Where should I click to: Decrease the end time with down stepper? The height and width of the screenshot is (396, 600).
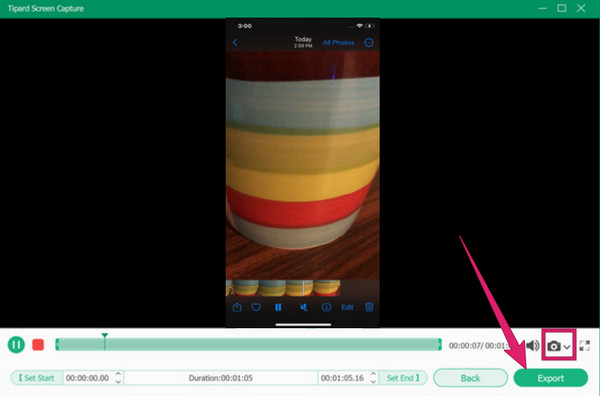tap(373, 381)
